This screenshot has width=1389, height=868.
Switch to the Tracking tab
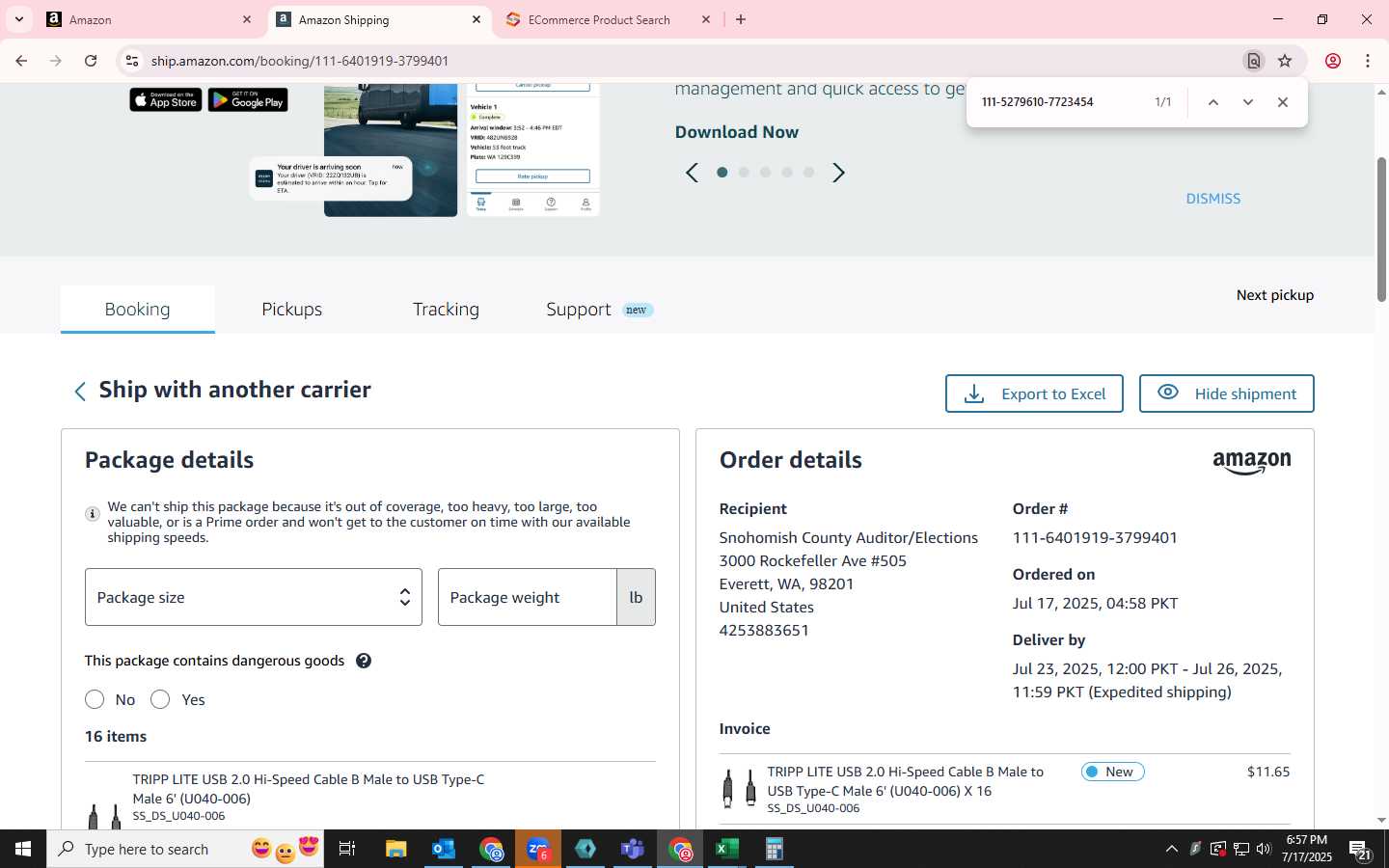tap(446, 310)
